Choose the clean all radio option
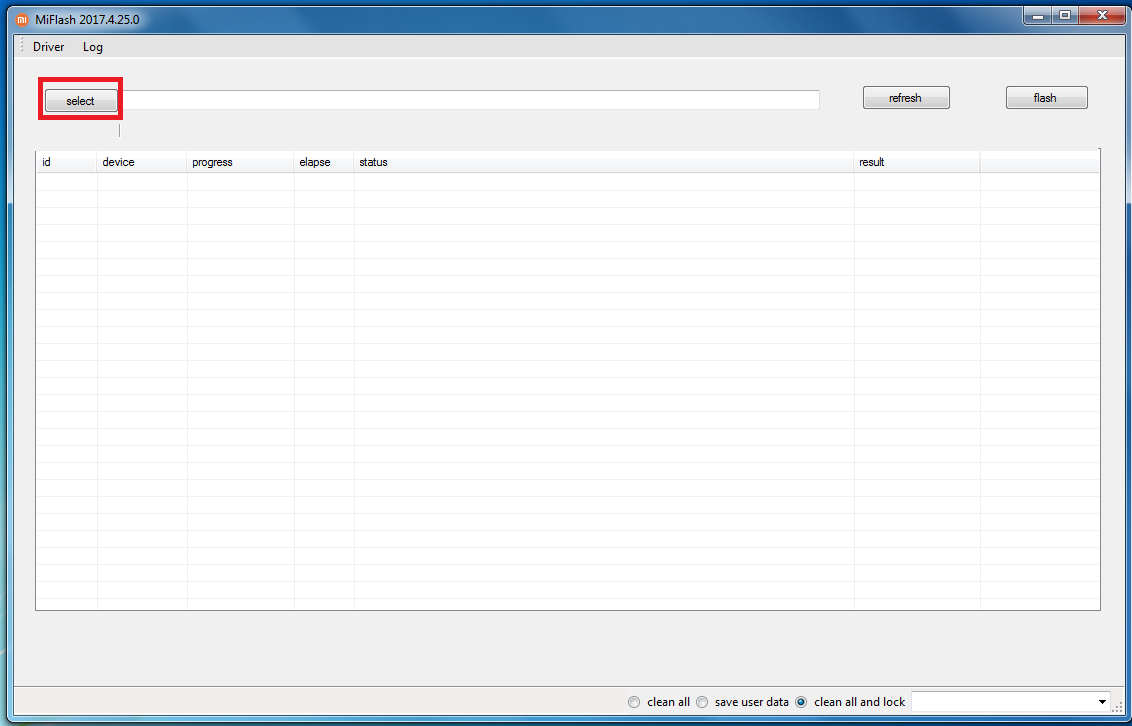 [x=634, y=702]
